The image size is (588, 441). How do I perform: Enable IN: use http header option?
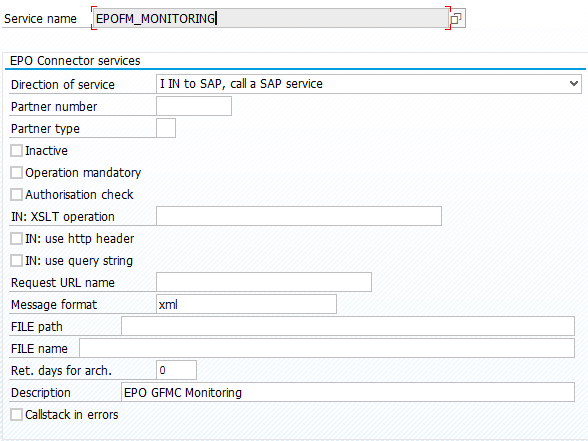pos(16,238)
